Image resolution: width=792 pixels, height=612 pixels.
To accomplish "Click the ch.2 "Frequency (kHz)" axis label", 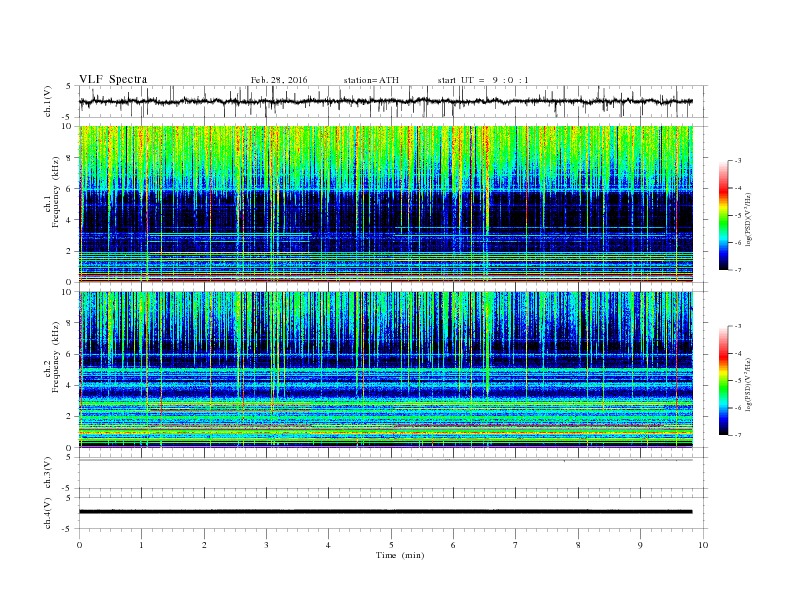I will point(56,357).
